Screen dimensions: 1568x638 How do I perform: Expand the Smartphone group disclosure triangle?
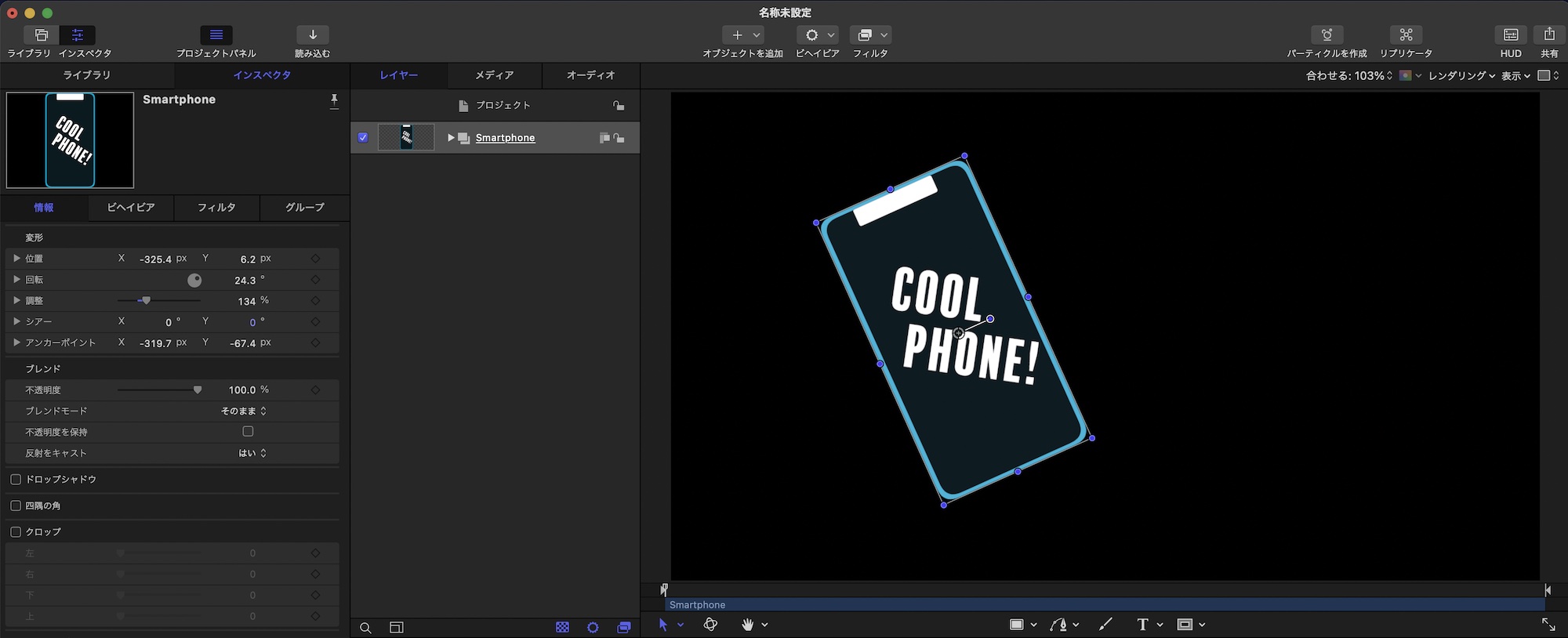451,138
